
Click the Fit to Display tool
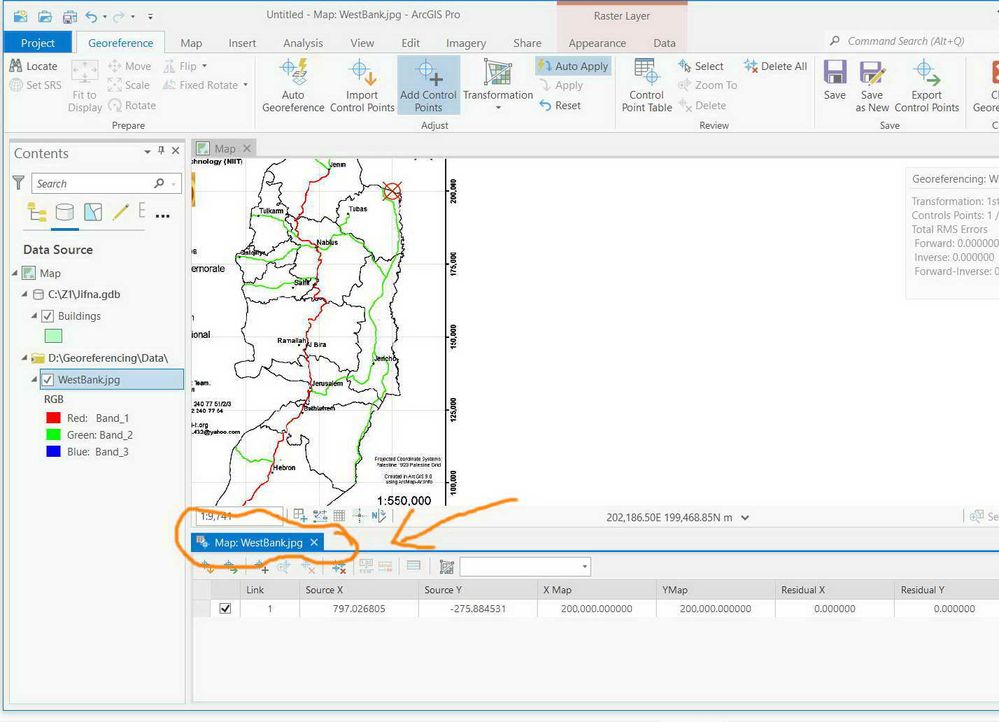point(85,87)
